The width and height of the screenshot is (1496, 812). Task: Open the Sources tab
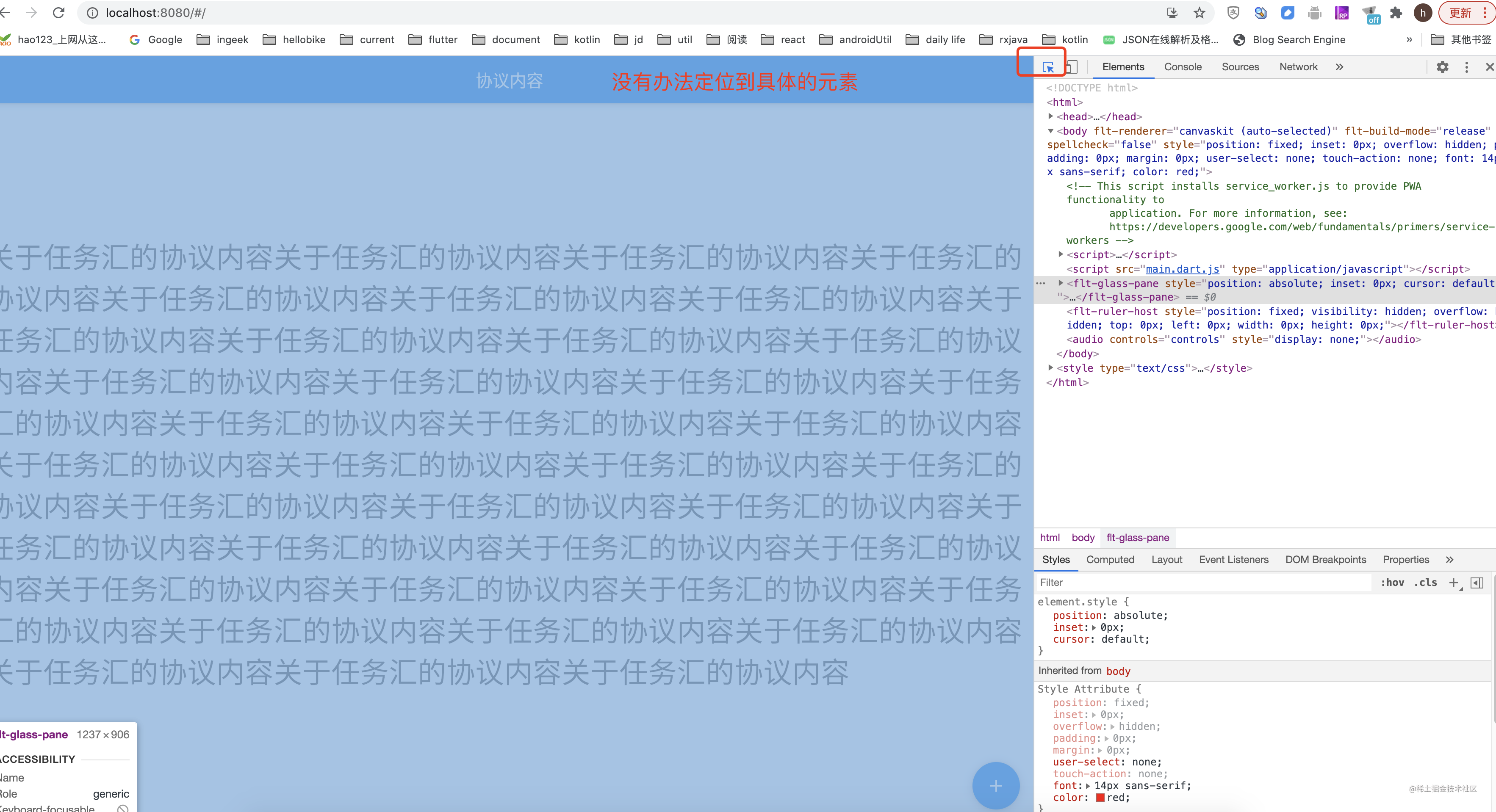(1240, 67)
